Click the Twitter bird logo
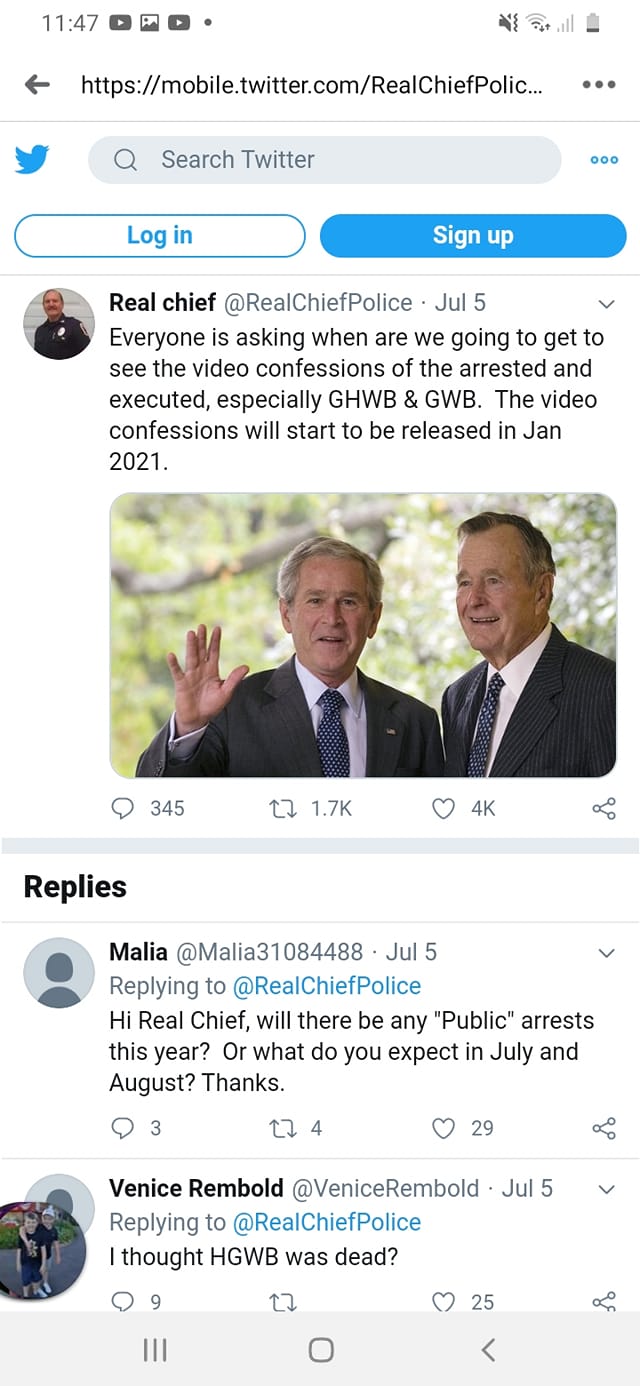 [x=32, y=159]
